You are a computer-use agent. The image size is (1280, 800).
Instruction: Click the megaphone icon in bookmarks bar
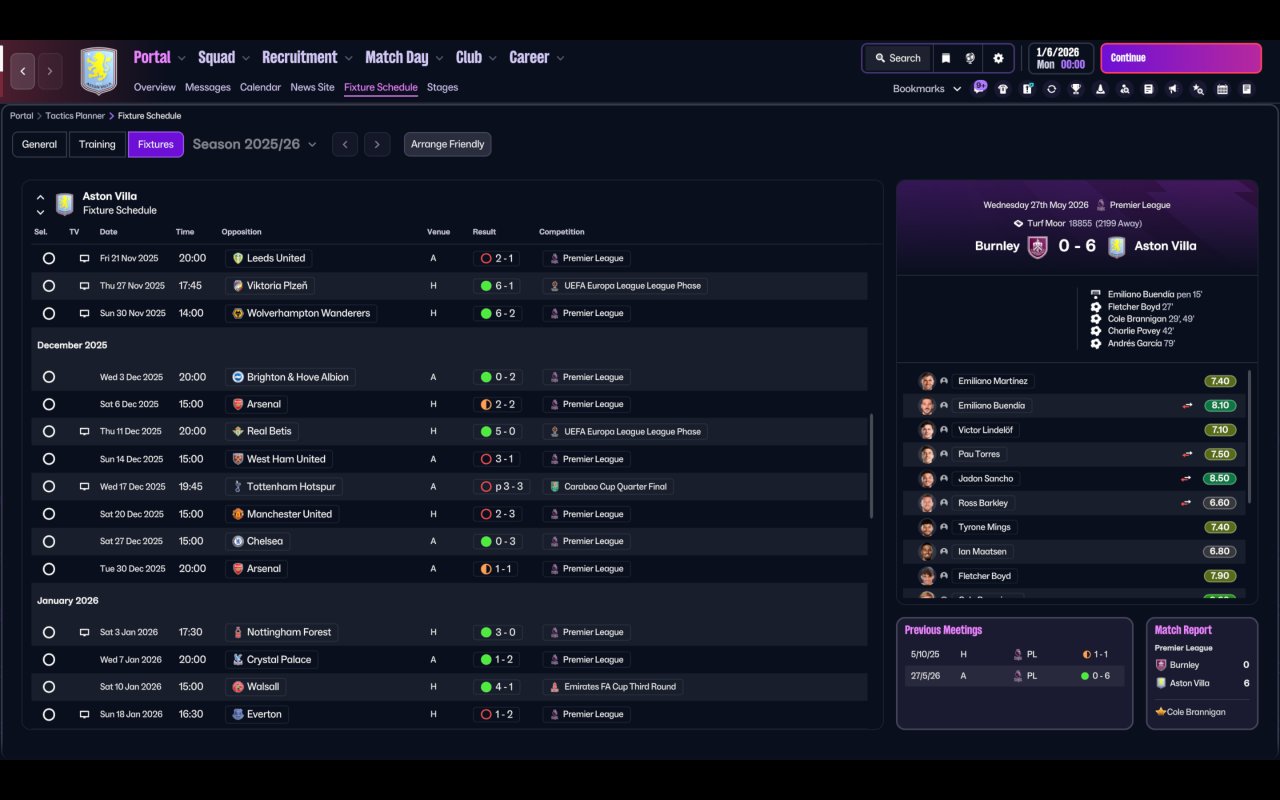(x=1173, y=89)
